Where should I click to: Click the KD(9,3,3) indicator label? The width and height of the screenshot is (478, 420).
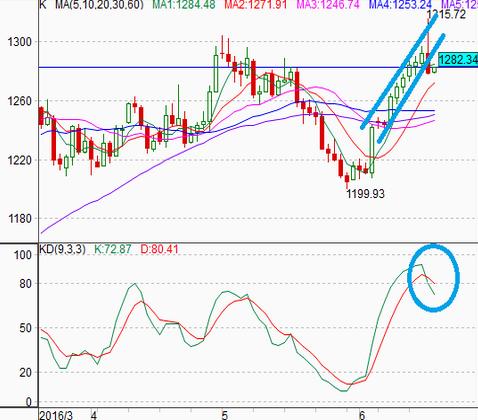(62, 249)
